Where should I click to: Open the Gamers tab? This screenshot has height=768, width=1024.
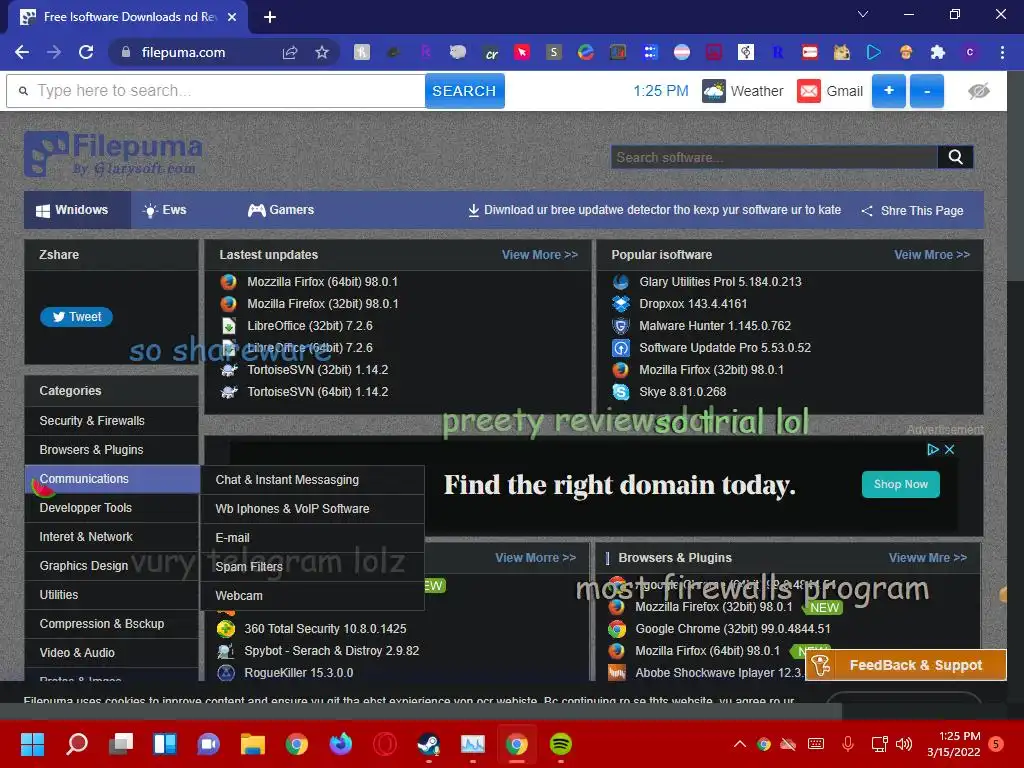click(280, 210)
